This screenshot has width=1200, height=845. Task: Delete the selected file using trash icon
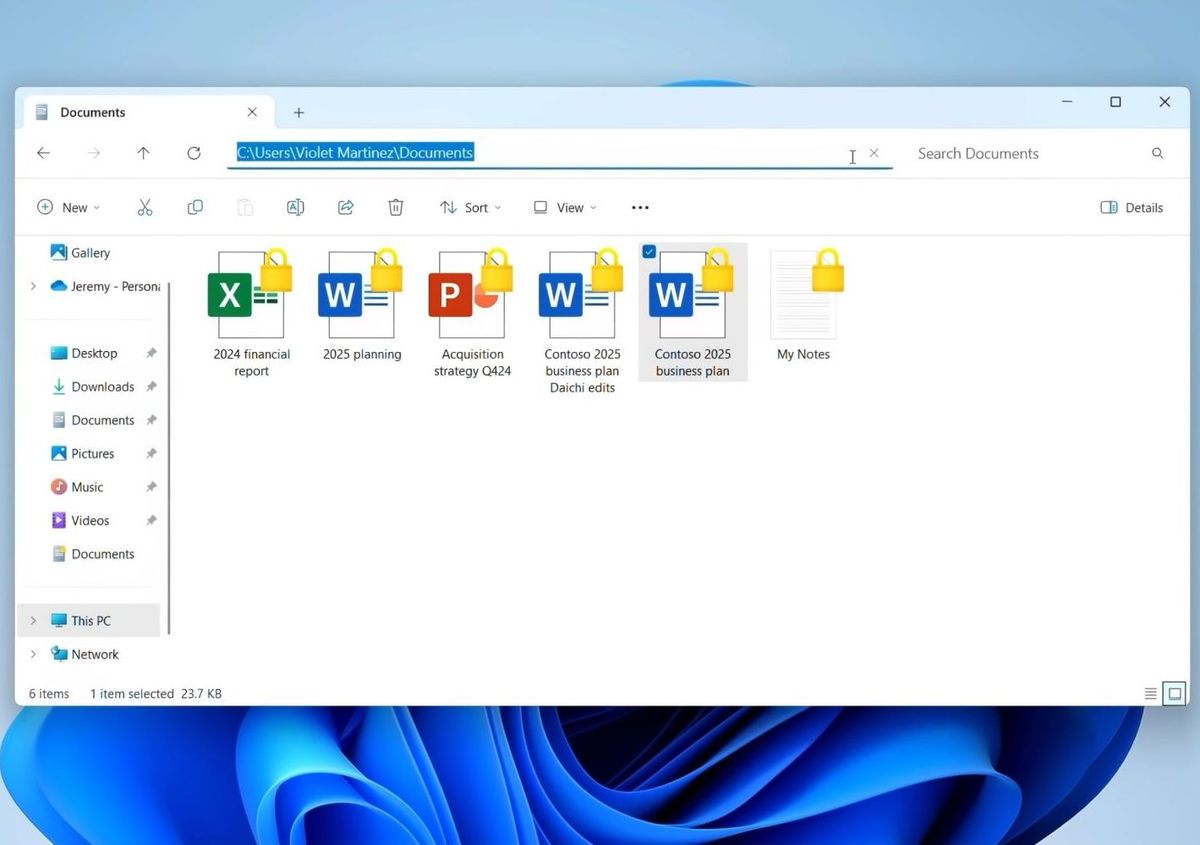pos(395,207)
